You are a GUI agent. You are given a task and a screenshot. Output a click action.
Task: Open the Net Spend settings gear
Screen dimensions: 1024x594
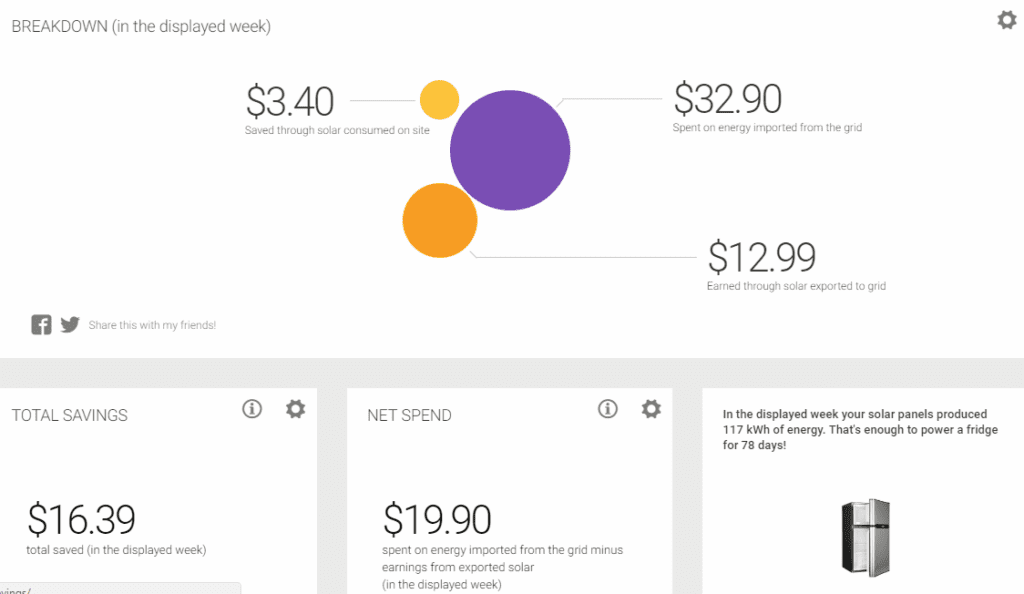tap(651, 409)
